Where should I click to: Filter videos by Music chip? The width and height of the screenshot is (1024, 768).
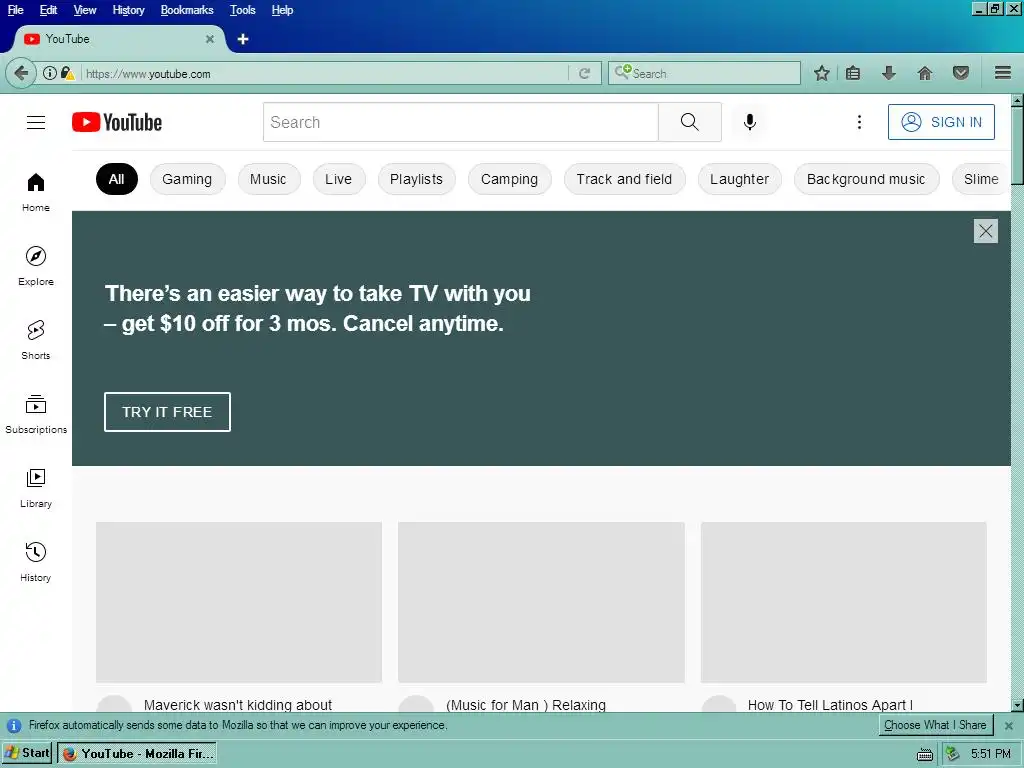268,179
